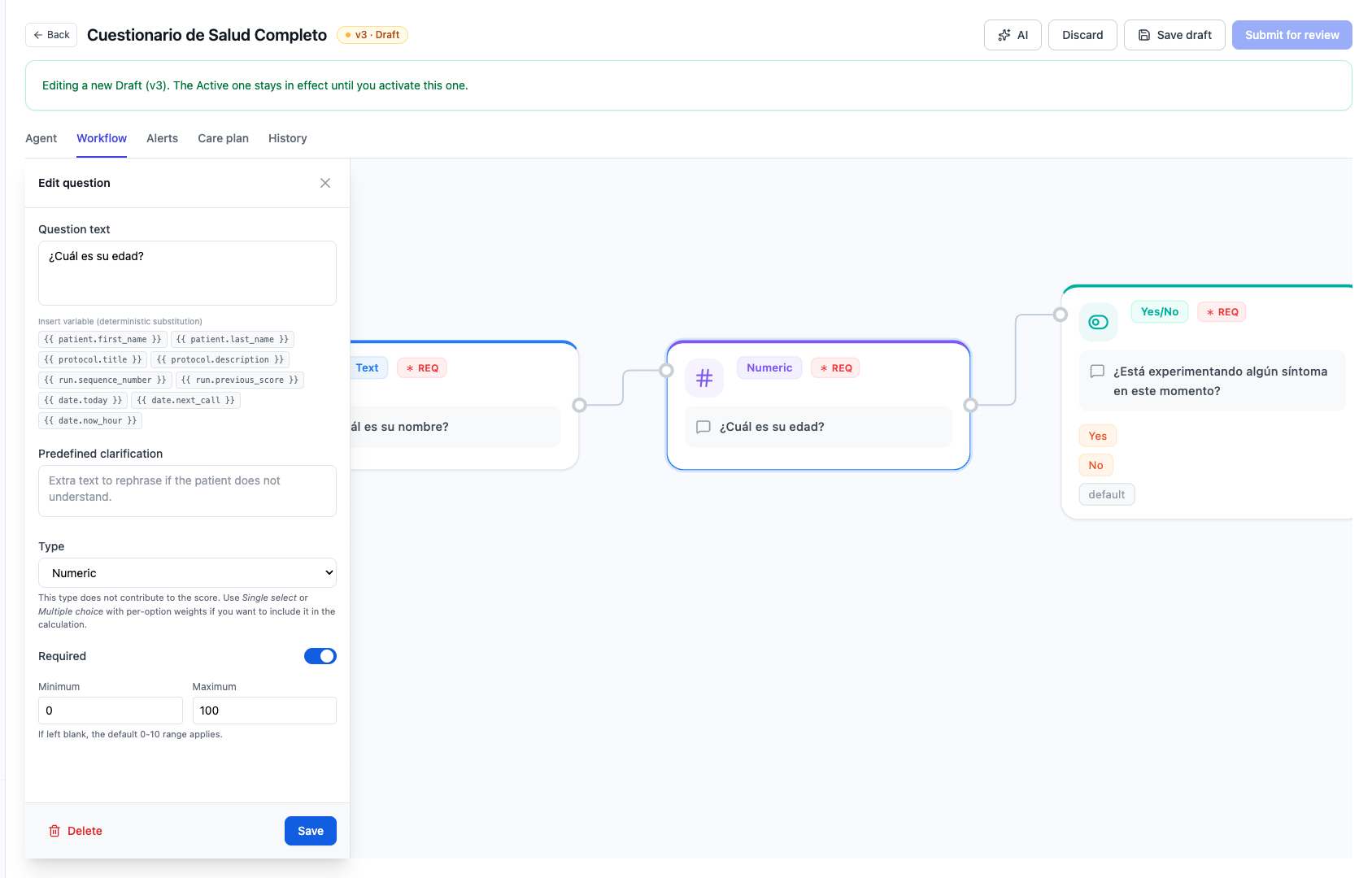1372x878 pixels.
Task: Click REQ badge on Text node
Action: 422,368
